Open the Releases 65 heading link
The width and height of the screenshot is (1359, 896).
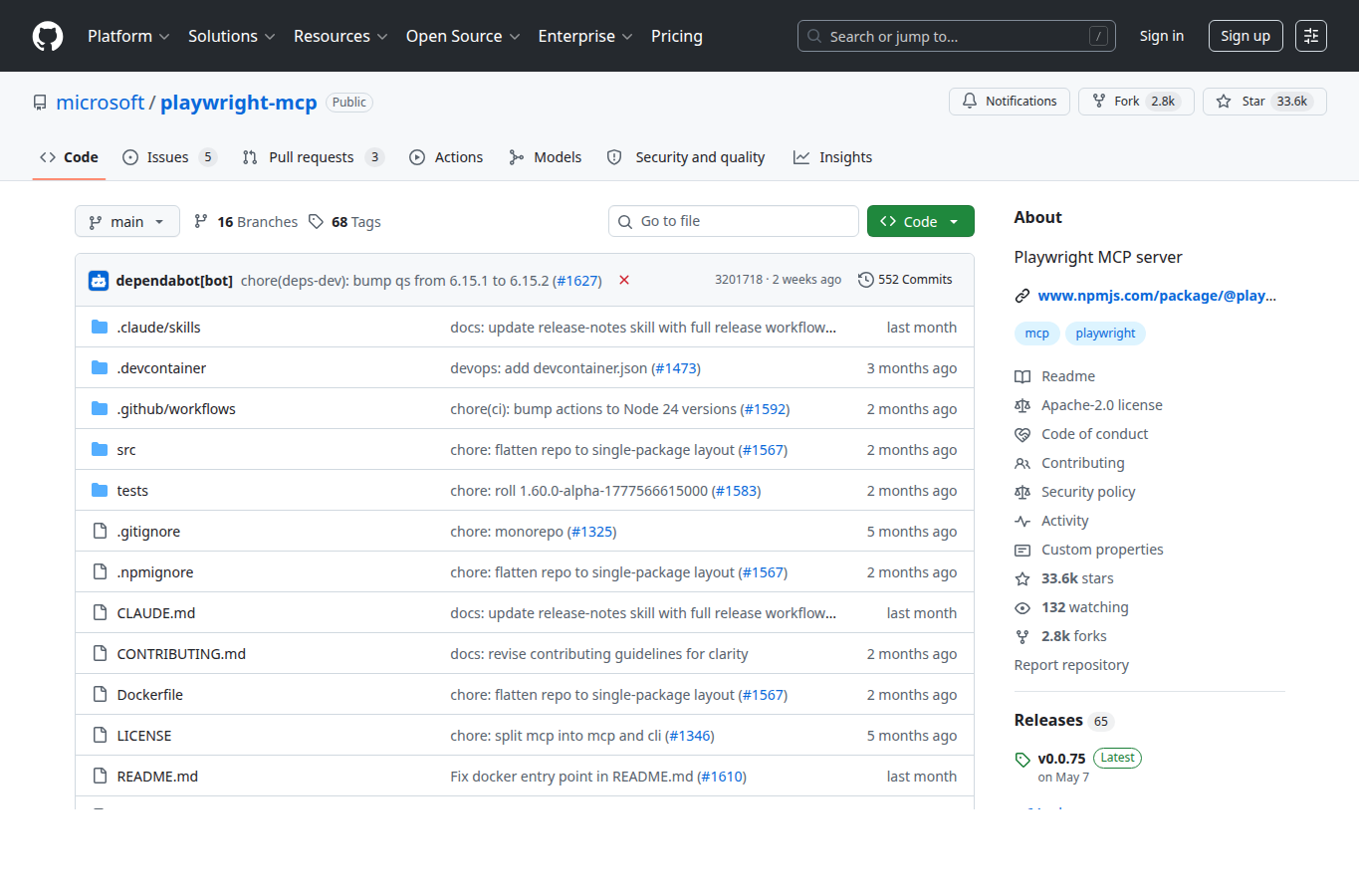click(1063, 720)
